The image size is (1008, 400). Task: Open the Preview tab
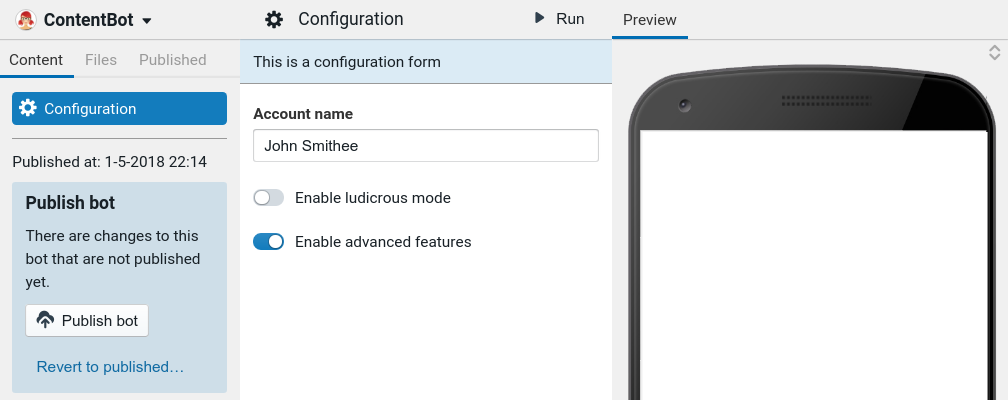[650, 20]
